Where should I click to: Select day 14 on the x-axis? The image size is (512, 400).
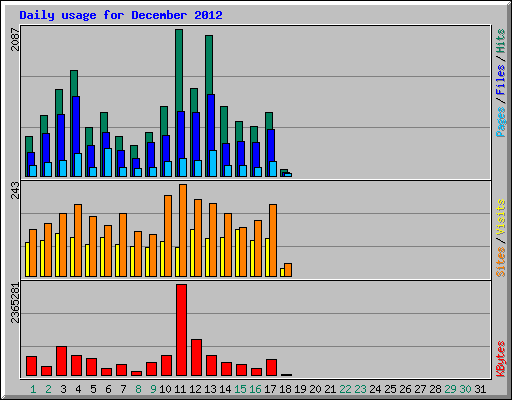point(225,389)
